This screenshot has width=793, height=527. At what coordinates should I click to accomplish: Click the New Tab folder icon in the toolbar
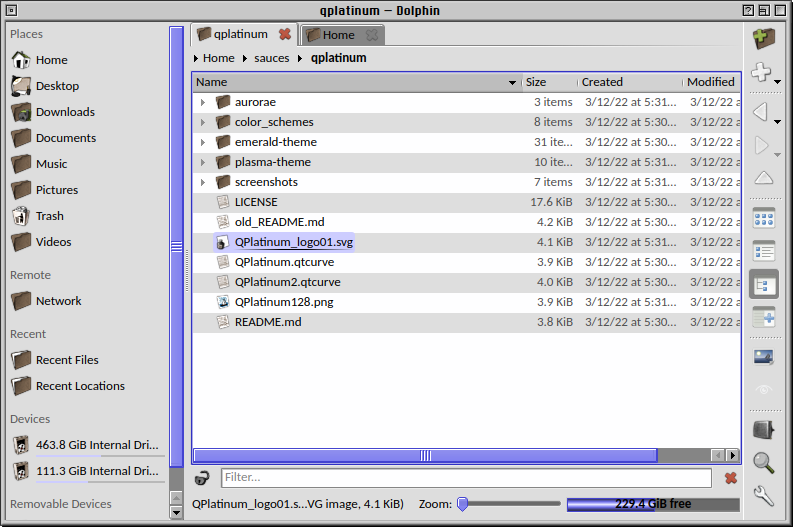[x=764, y=38]
